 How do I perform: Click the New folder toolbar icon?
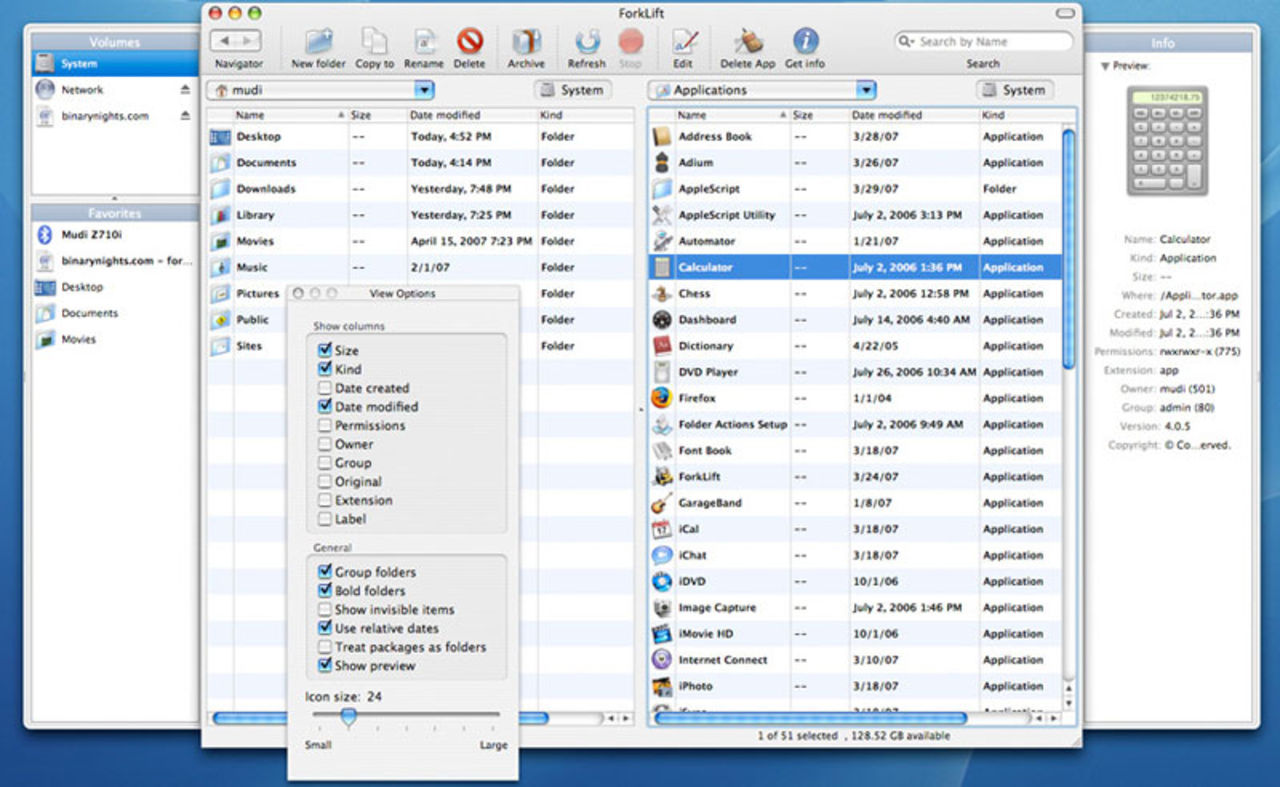pyautogui.click(x=317, y=43)
